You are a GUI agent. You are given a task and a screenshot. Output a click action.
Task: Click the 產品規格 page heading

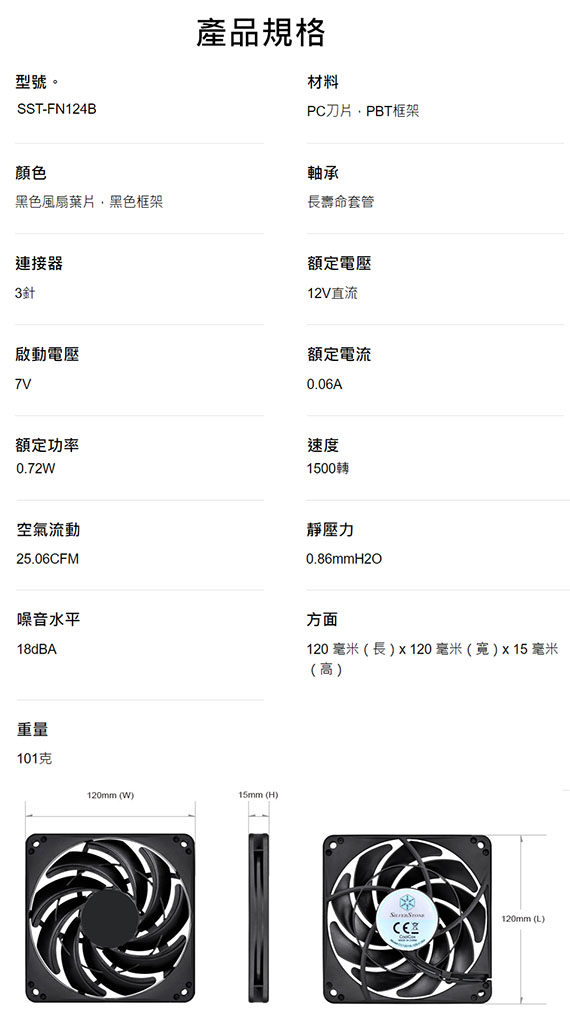pos(262,33)
